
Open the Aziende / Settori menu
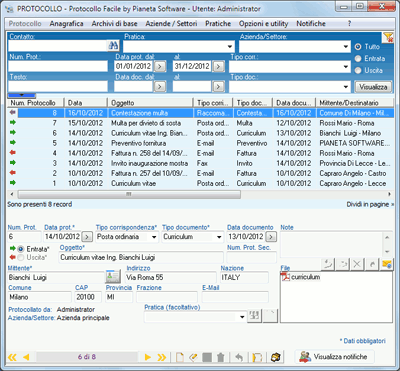171,24
